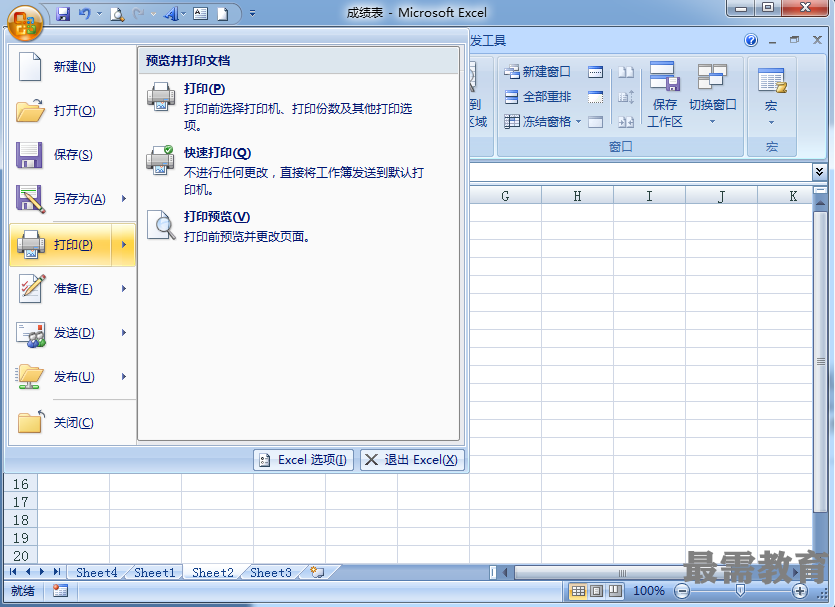Click New Window (新建窗口) in ribbon
Image resolution: width=835 pixels, height=607 pixels.
(538, 71)
